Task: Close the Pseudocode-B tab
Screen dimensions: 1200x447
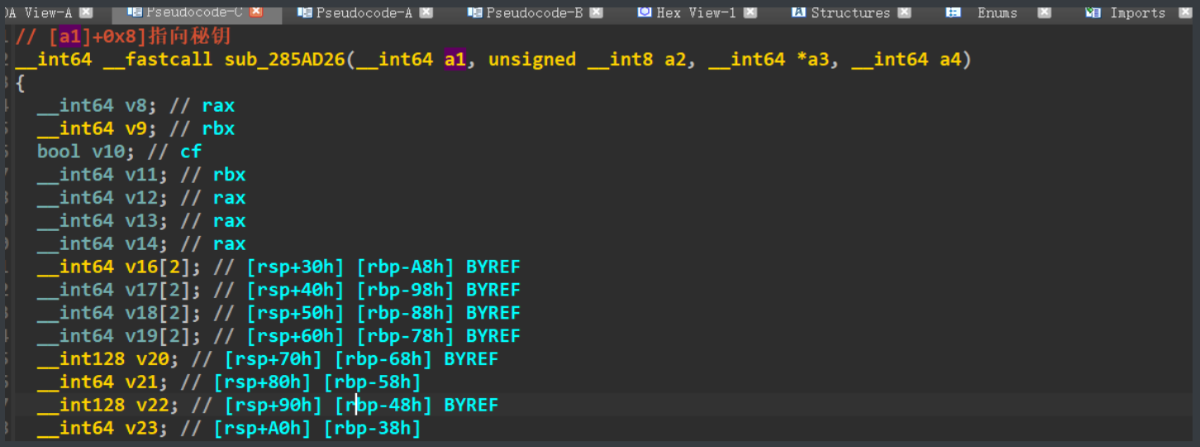Action: click(596, 13)
